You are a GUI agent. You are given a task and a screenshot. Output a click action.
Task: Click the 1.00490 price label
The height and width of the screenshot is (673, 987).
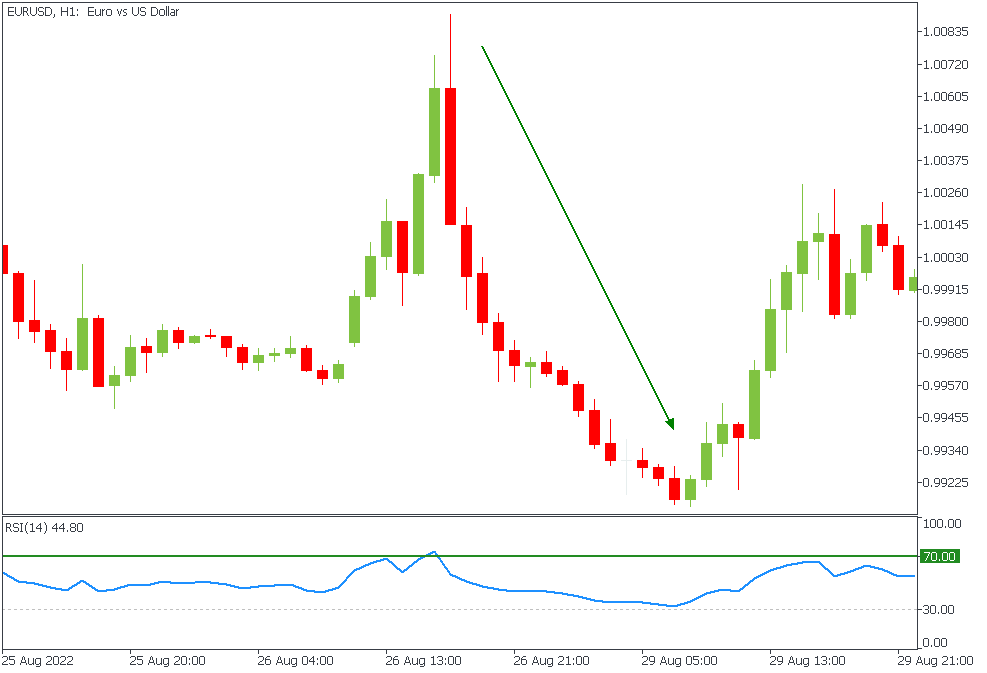(945, 128)
